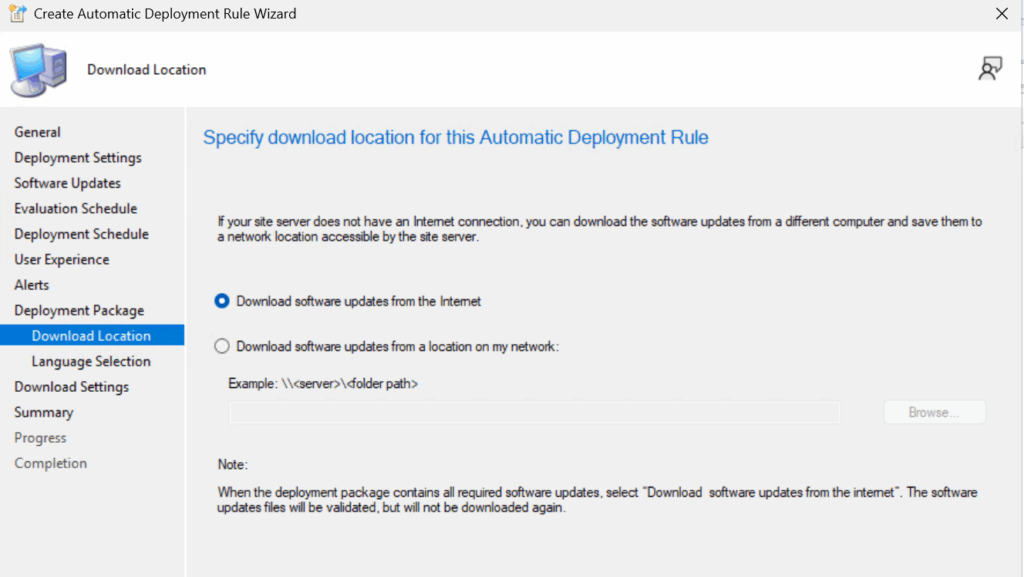
Task: Close the Create Automatic Deployment Rule Wizard
Action: (x=1001, y=14)
